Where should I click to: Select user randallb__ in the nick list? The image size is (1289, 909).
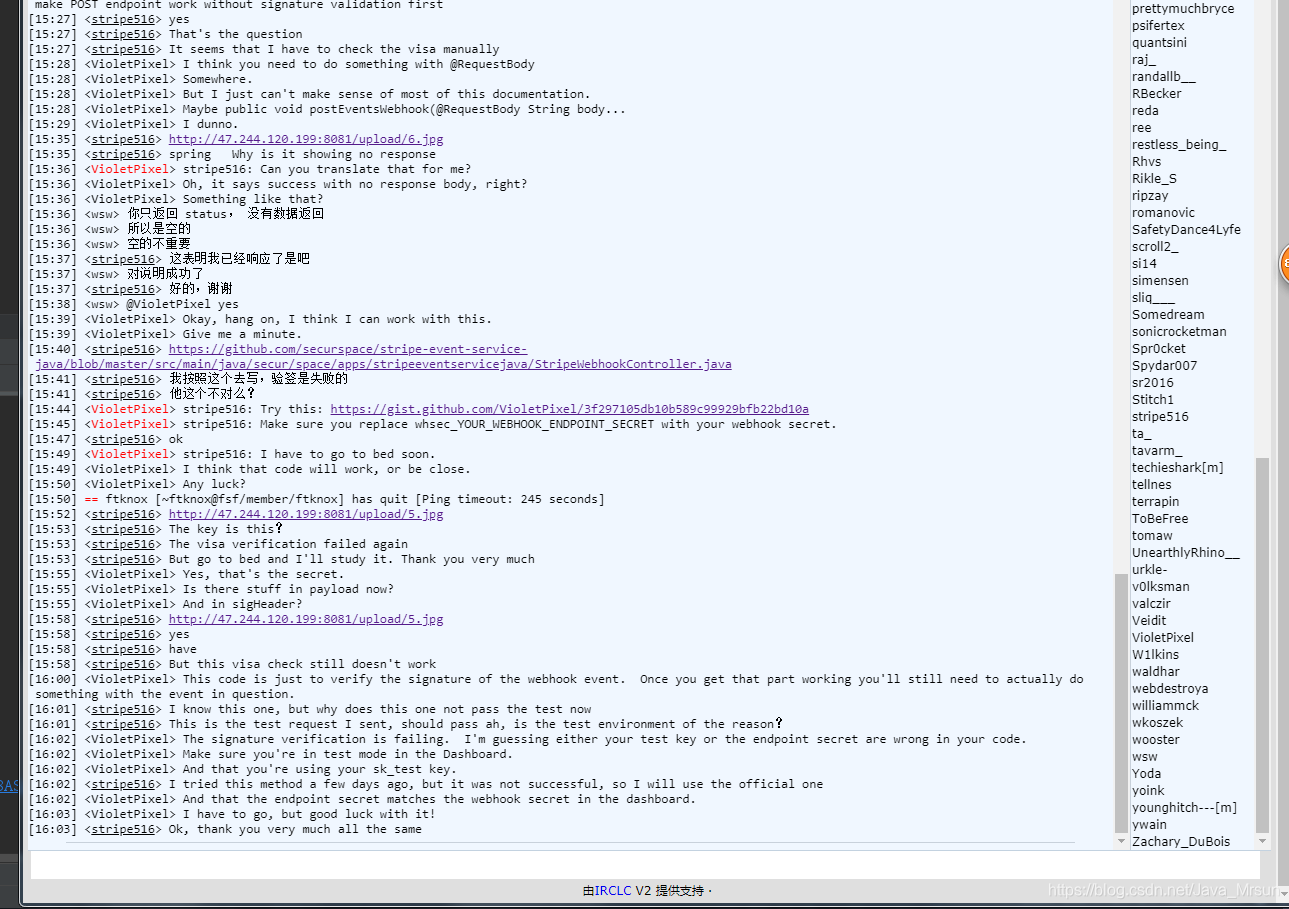tap(1164, 77)
